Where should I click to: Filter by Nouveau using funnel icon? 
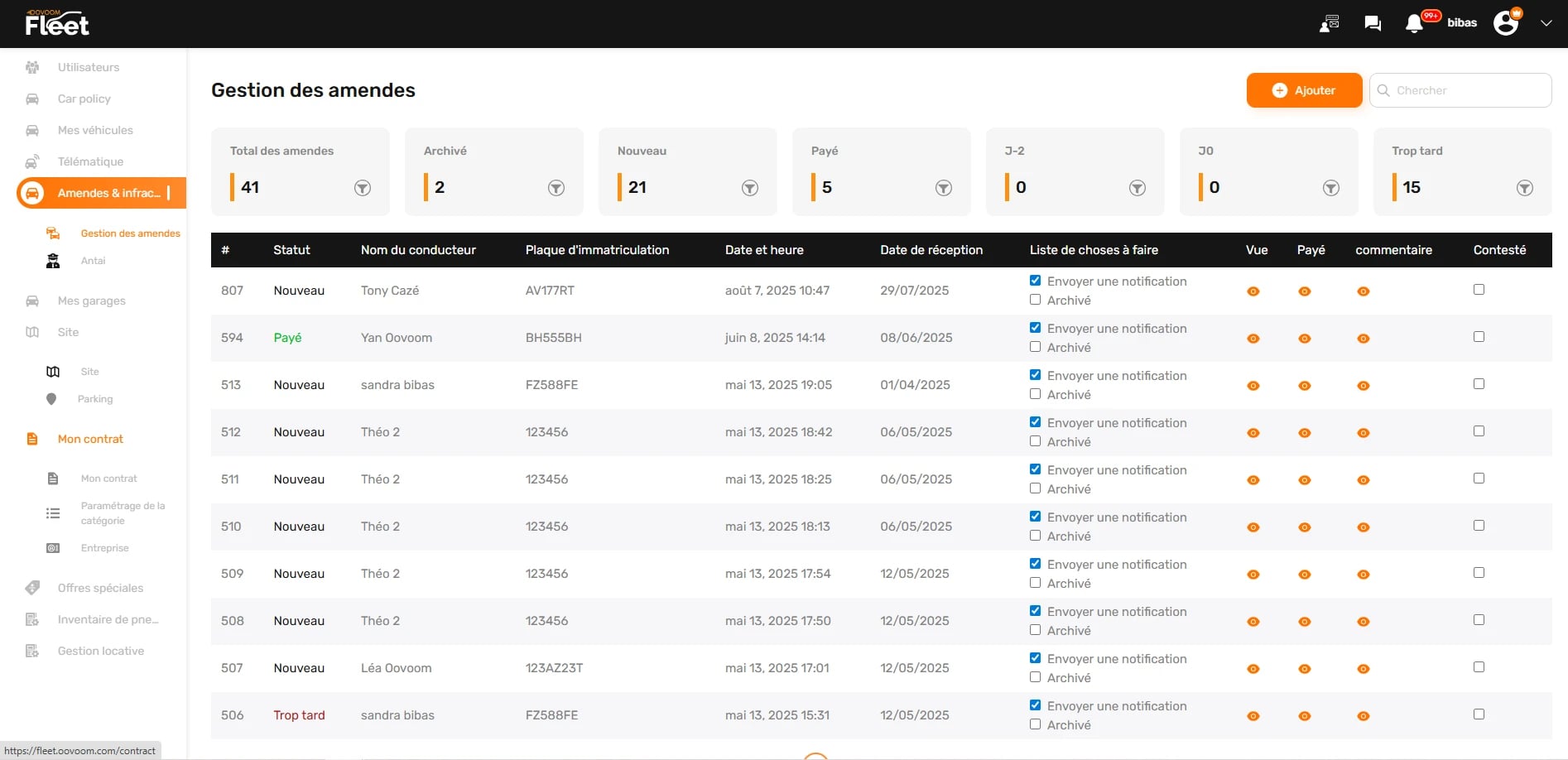tap(749, 188)
